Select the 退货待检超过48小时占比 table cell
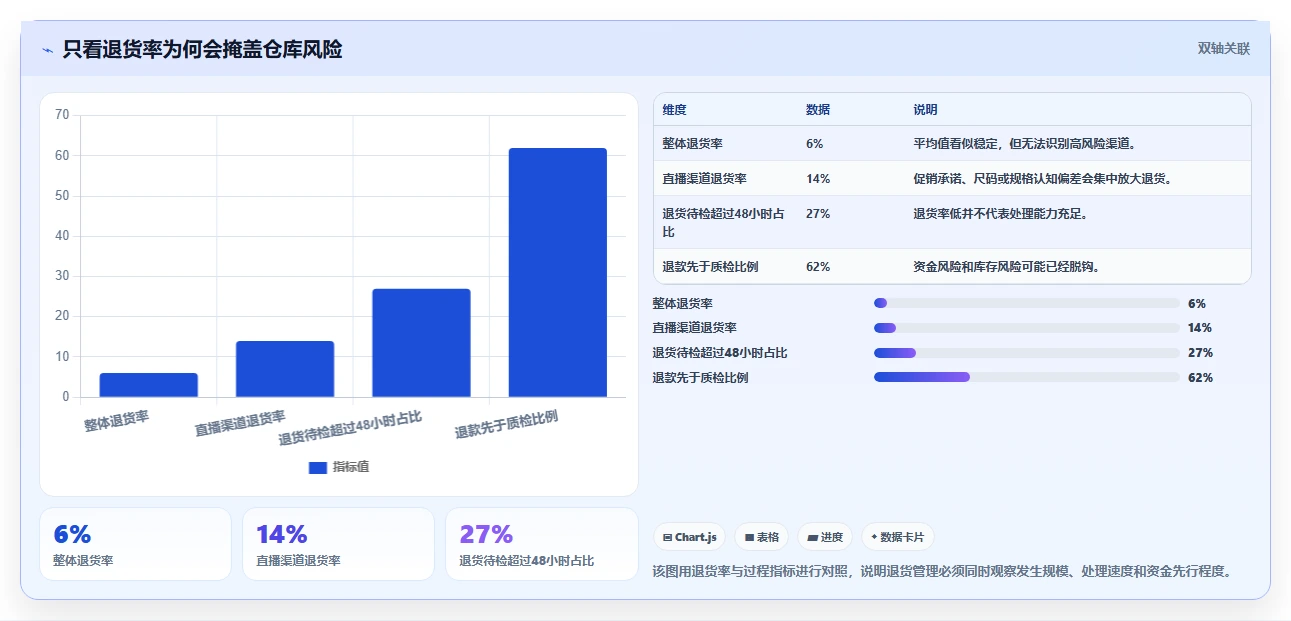 point(724,223)
